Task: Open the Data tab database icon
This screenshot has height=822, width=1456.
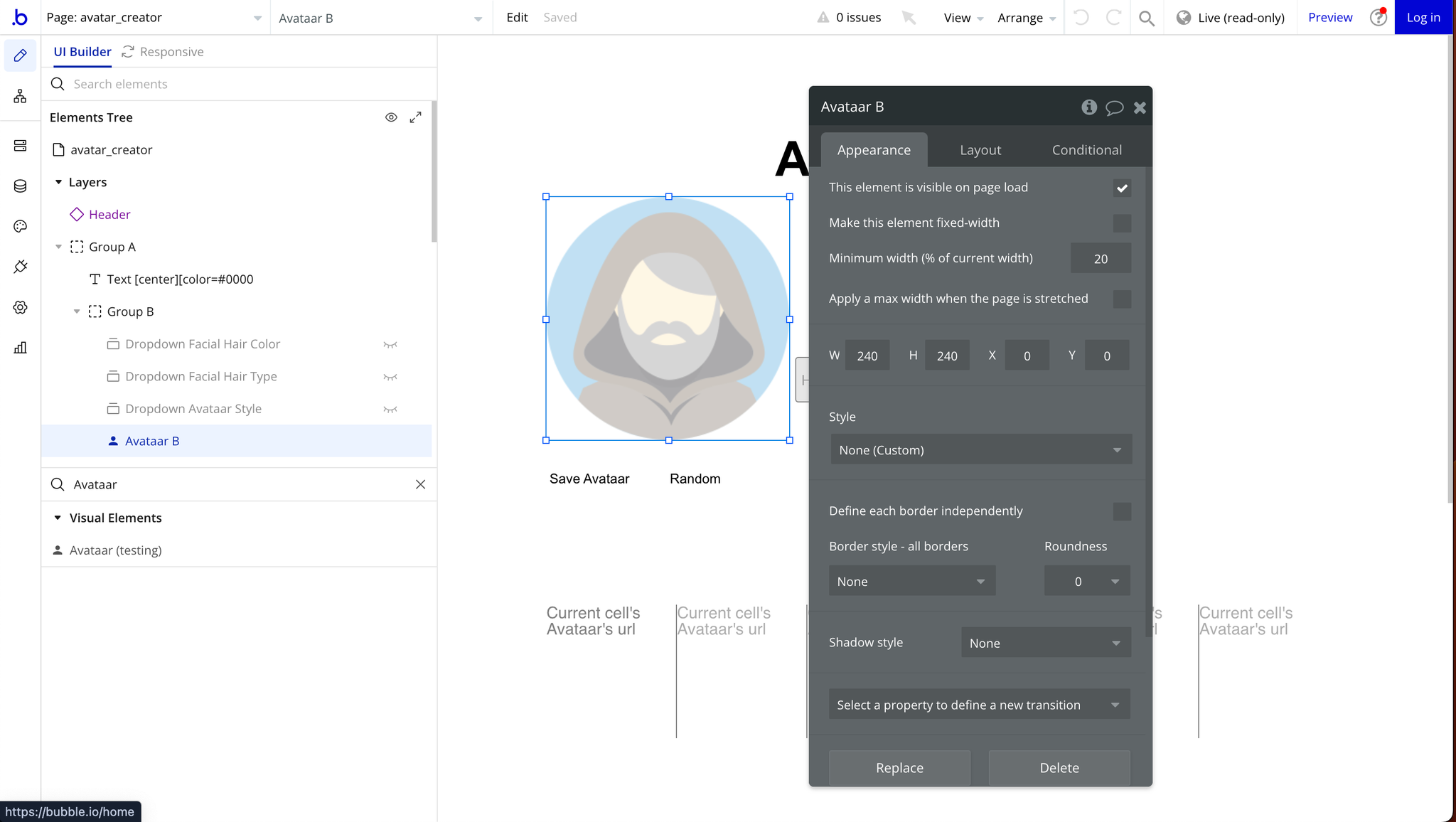Action: 20,186
